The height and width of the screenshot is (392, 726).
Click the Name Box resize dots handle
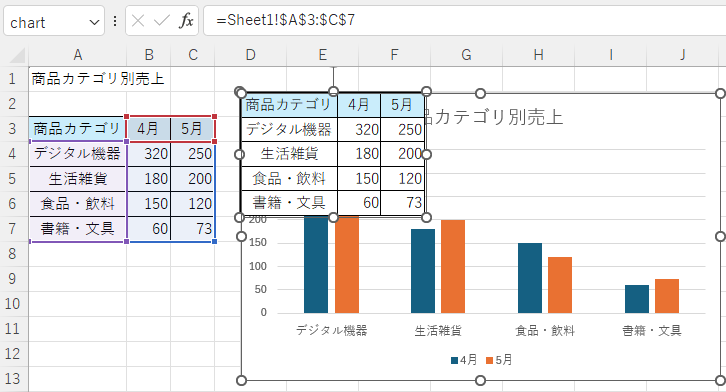point(115,21)
